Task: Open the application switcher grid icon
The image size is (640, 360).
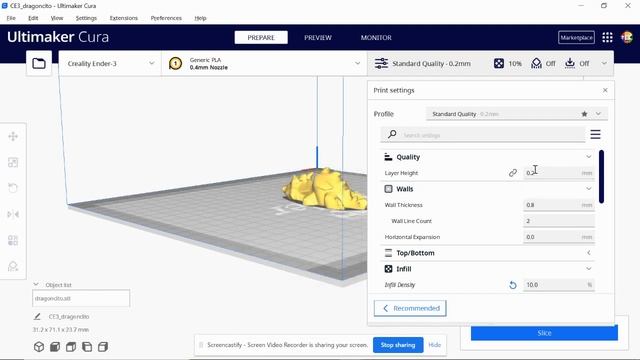Action: pos(607,38)
